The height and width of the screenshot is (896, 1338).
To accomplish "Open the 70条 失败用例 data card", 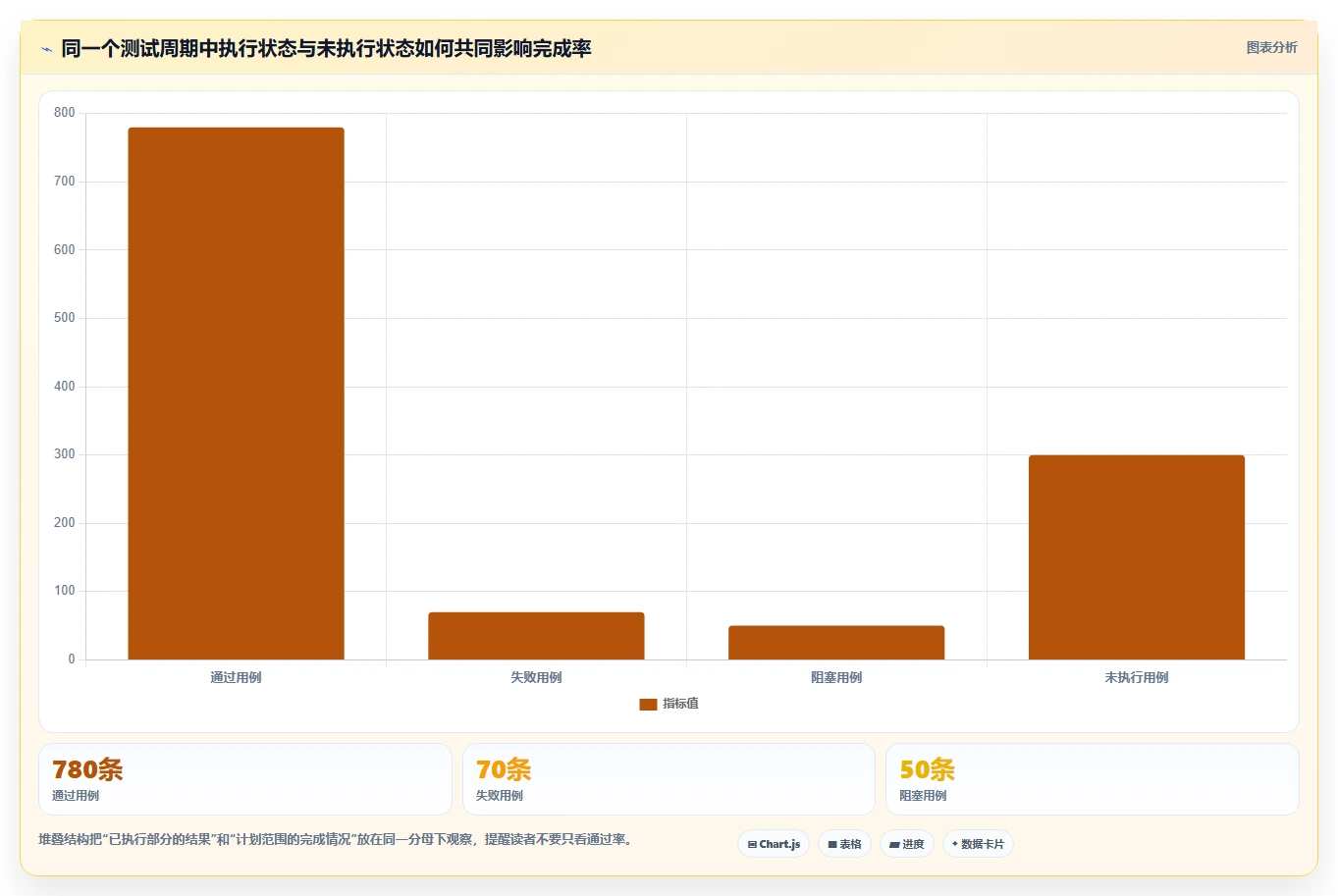I will click(x=669, y=779).
